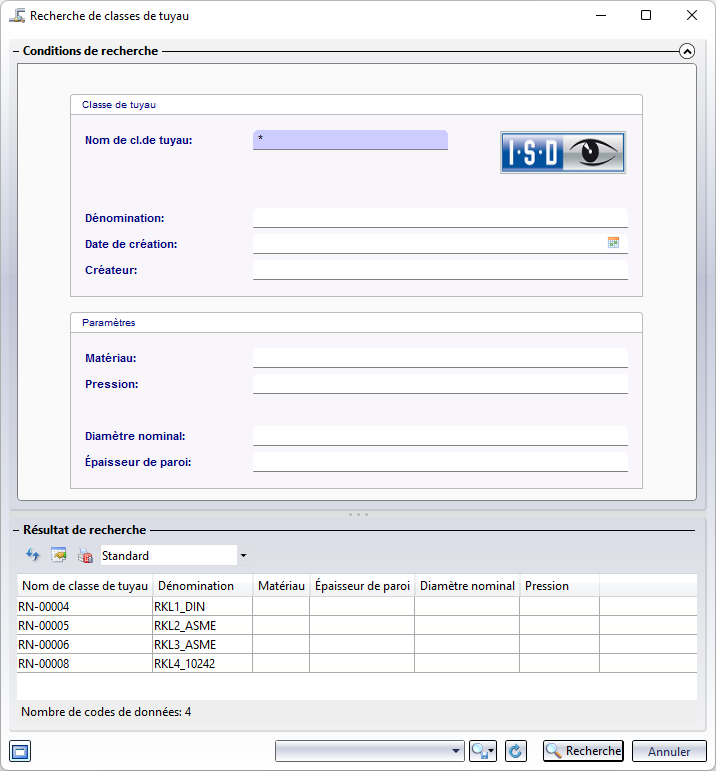Close the Recherche de classes de tuyau window
The image size is (716, 771).
[691, 15]
